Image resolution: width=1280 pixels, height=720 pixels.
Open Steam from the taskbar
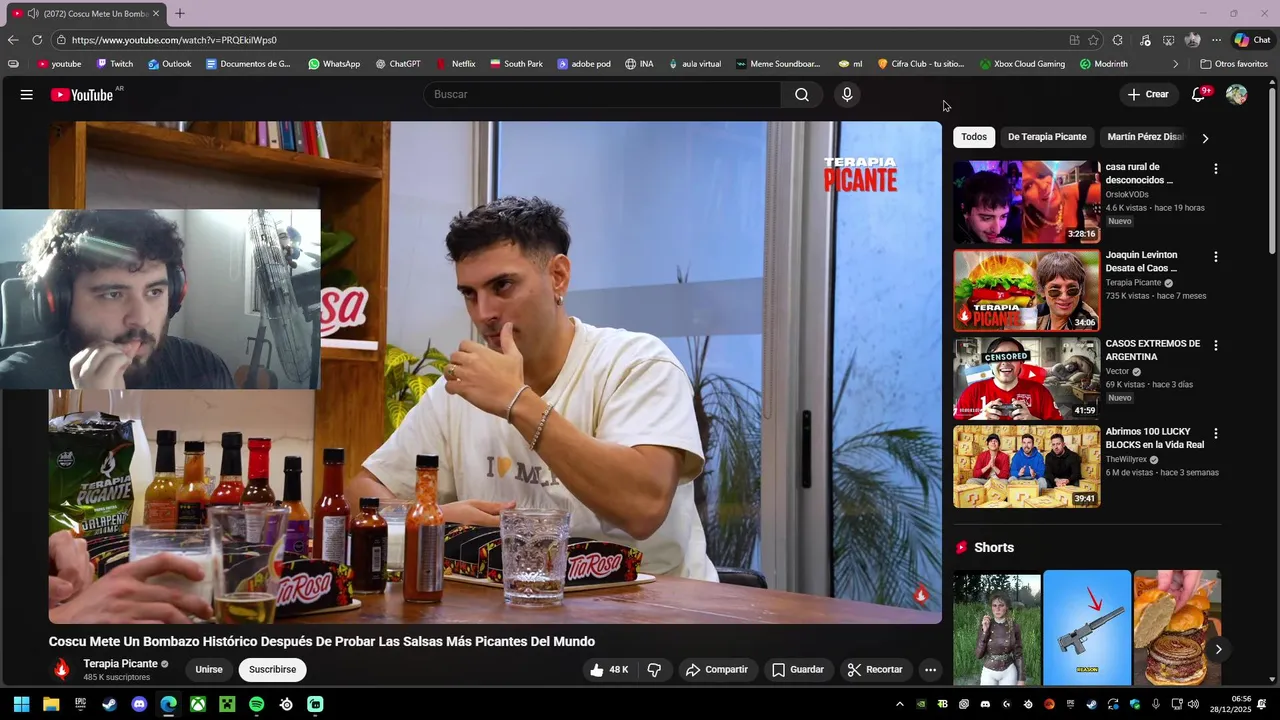pos(109,704)
